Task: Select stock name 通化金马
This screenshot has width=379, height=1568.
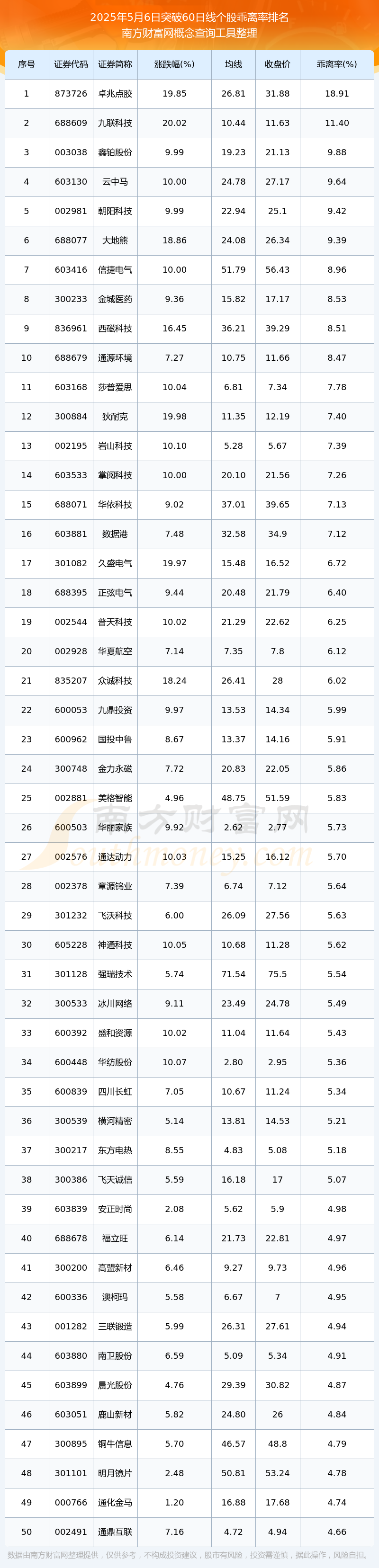Action: 115,1502
